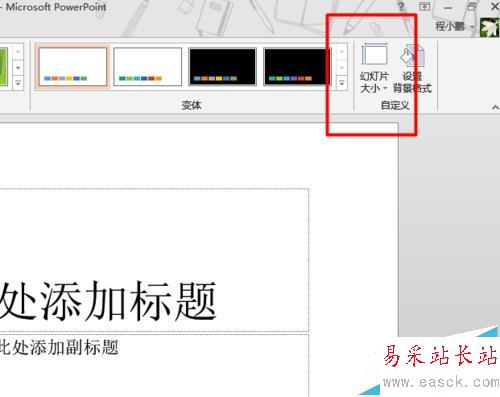Go to next row in themes gallery

click(18, 68)
